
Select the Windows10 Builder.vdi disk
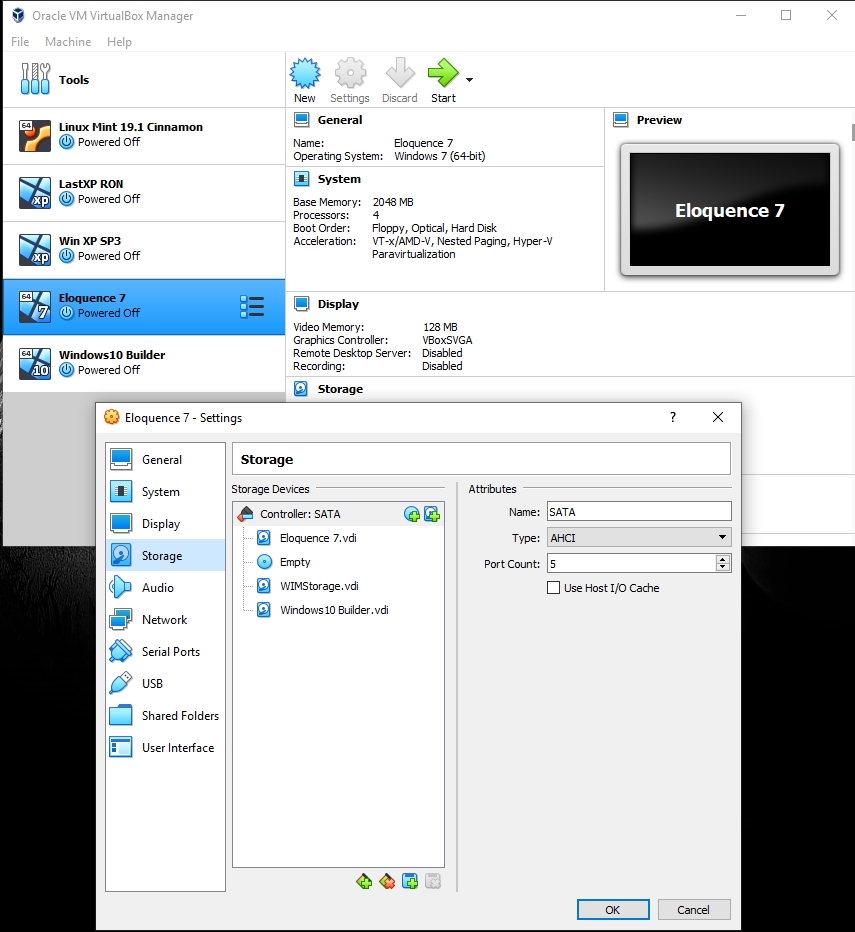[x=338, y=610]
